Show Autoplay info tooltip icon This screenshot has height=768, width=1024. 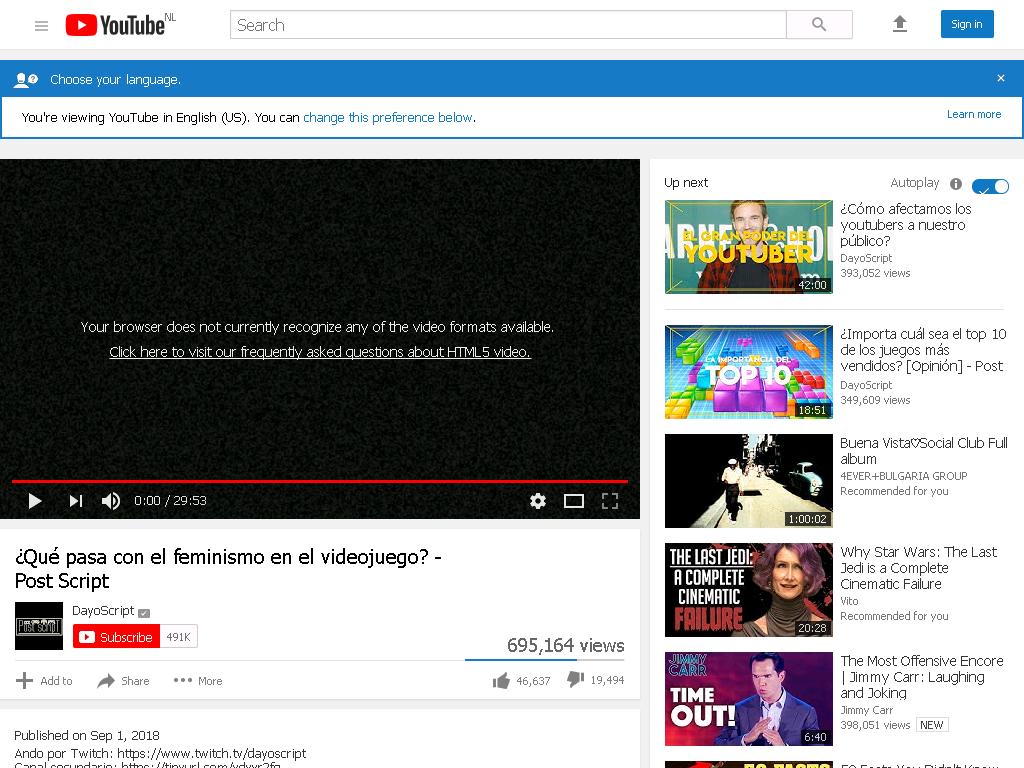(x=956, y=184)
